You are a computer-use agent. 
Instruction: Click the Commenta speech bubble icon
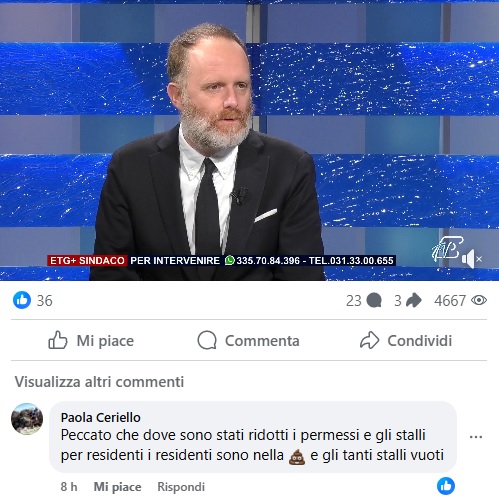(207, 340)
